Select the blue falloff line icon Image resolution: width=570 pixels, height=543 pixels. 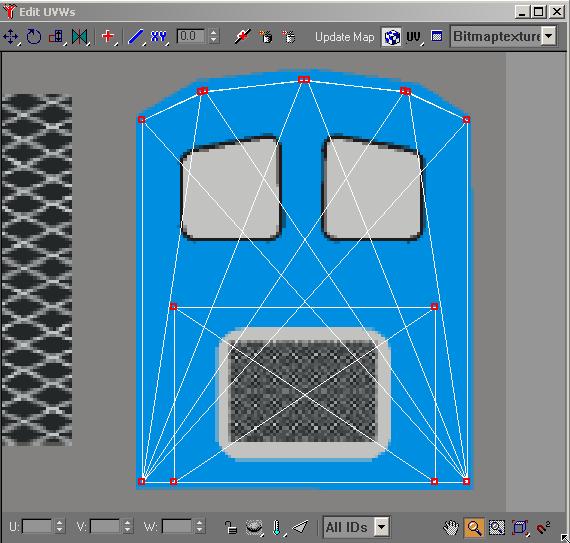click(x=136, y=37)
